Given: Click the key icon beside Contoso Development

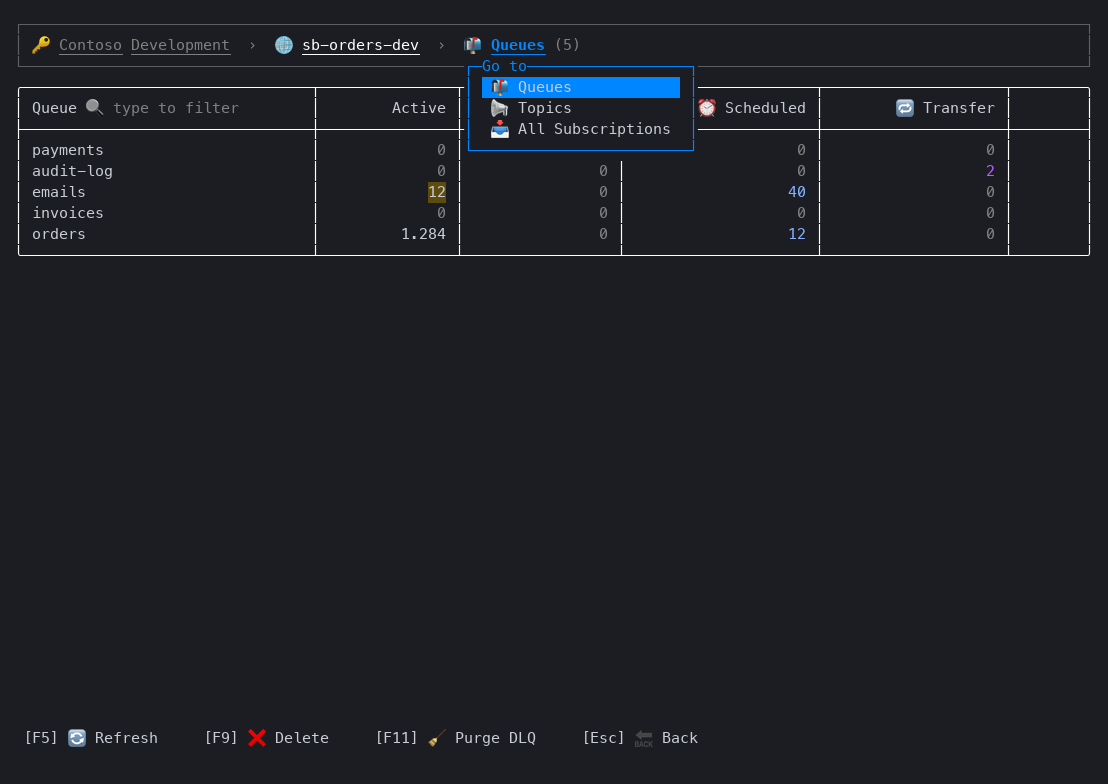Looking at the screenshot, I should pyautogui.click(x=41, y=45).
